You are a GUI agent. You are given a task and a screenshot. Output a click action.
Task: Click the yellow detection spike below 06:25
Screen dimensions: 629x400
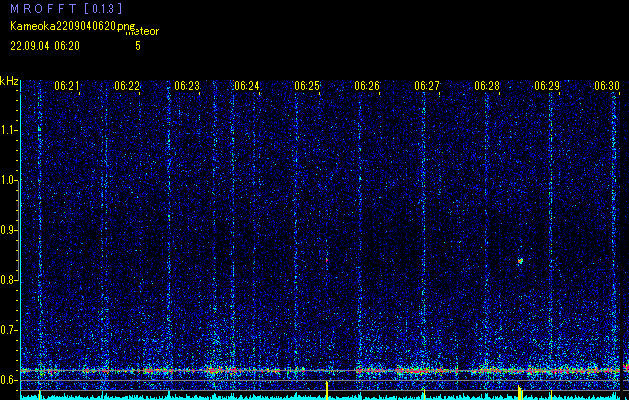pyautogui.click(x=327, y=388)
